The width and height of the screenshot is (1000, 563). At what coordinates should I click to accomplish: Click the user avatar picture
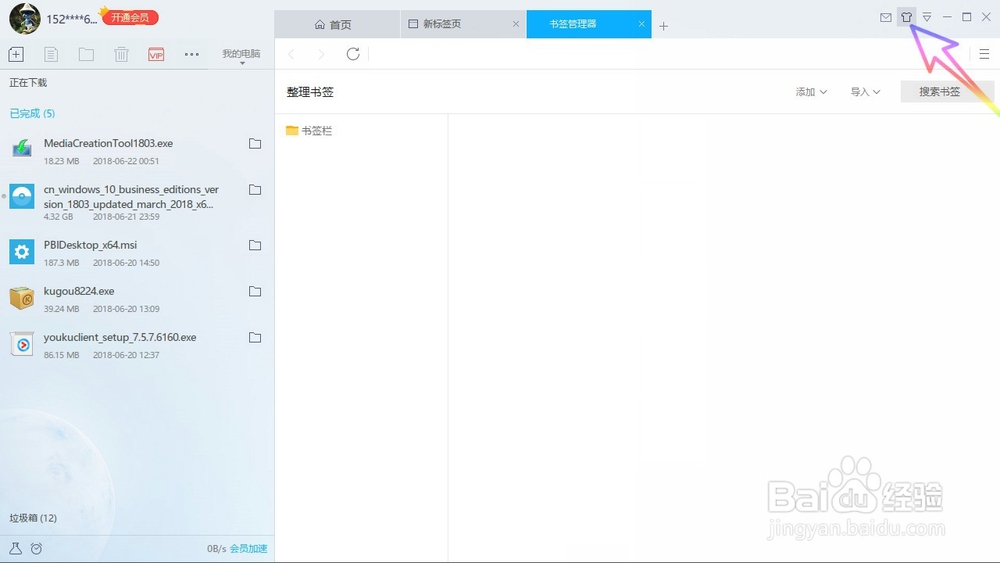[x=25, y=18]
